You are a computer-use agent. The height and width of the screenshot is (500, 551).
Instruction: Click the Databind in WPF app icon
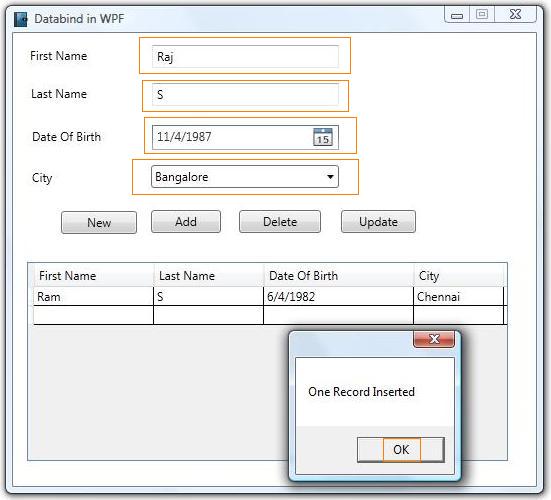[x=21, y=19]
